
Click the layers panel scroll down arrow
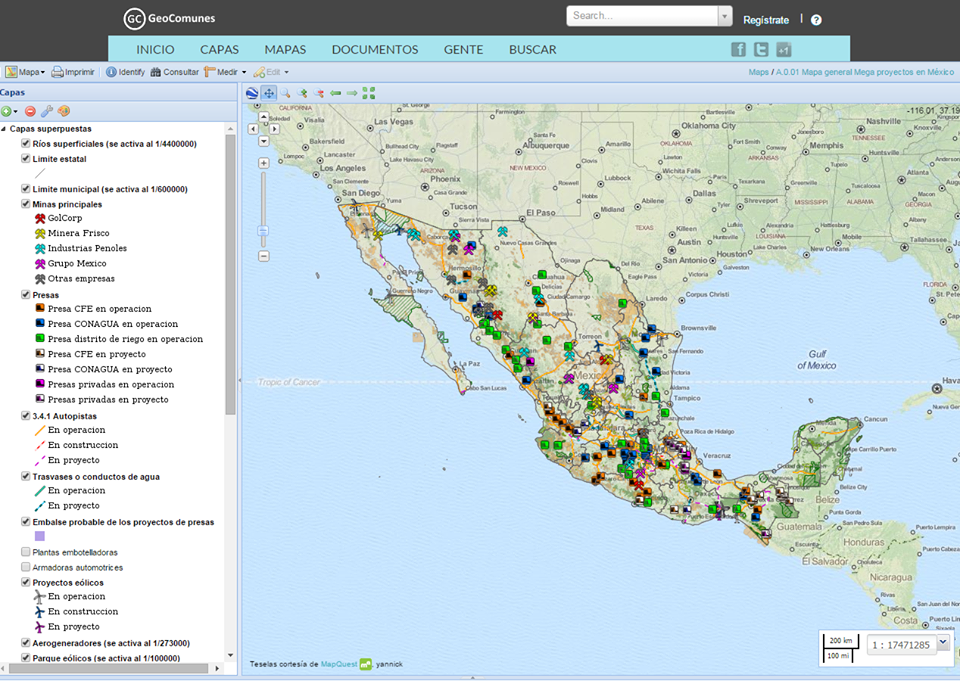coord(230,656)
